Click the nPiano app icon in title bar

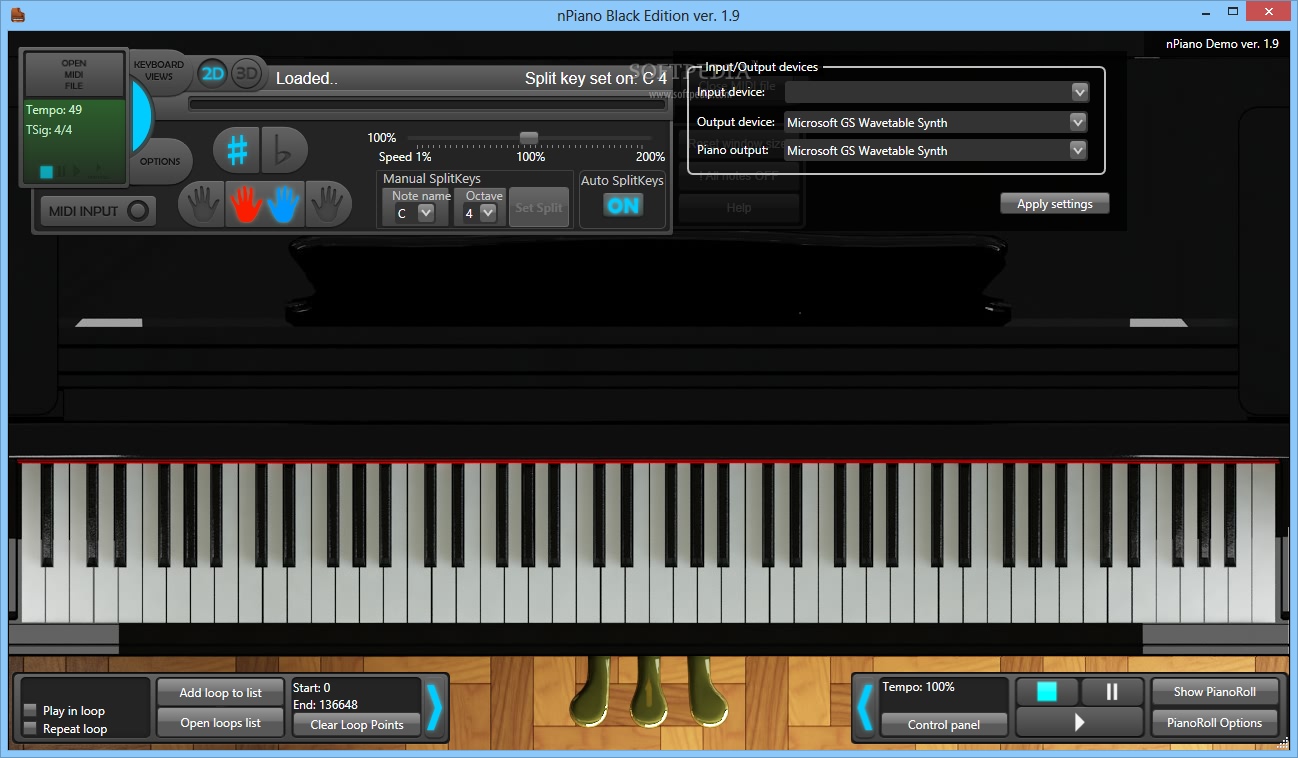[18, 14]
